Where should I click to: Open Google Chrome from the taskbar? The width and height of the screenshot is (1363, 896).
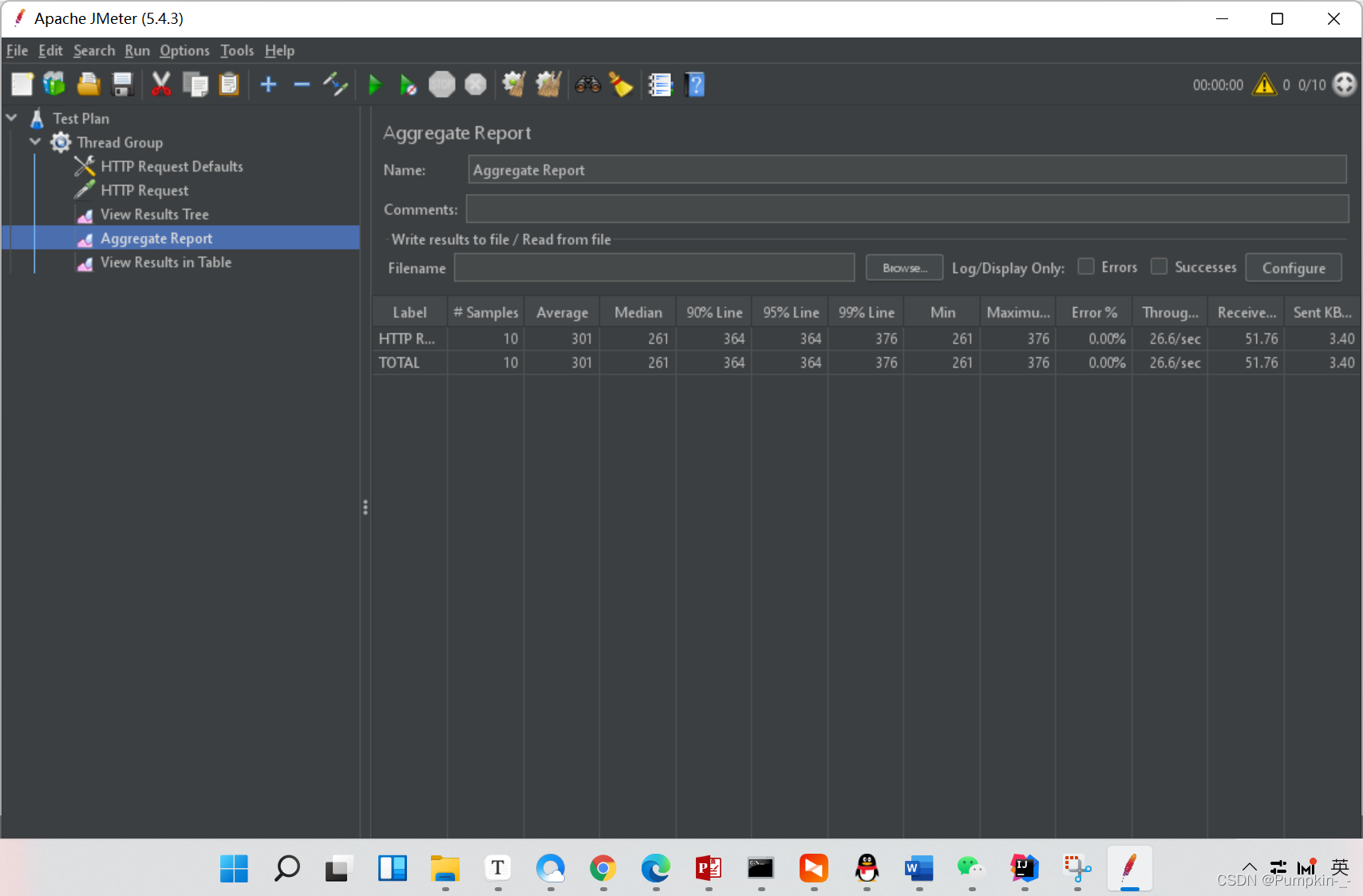pyautogui.click(x=602, y=868)
